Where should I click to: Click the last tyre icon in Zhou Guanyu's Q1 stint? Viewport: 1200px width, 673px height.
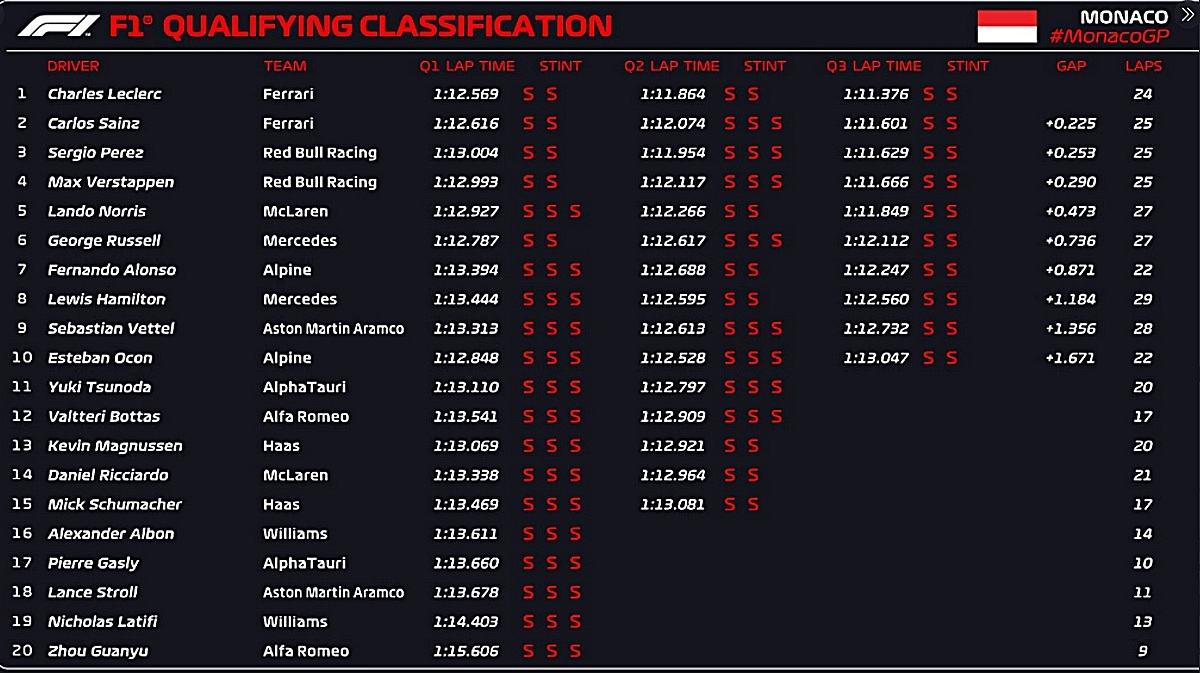click(x=575, y=651)
